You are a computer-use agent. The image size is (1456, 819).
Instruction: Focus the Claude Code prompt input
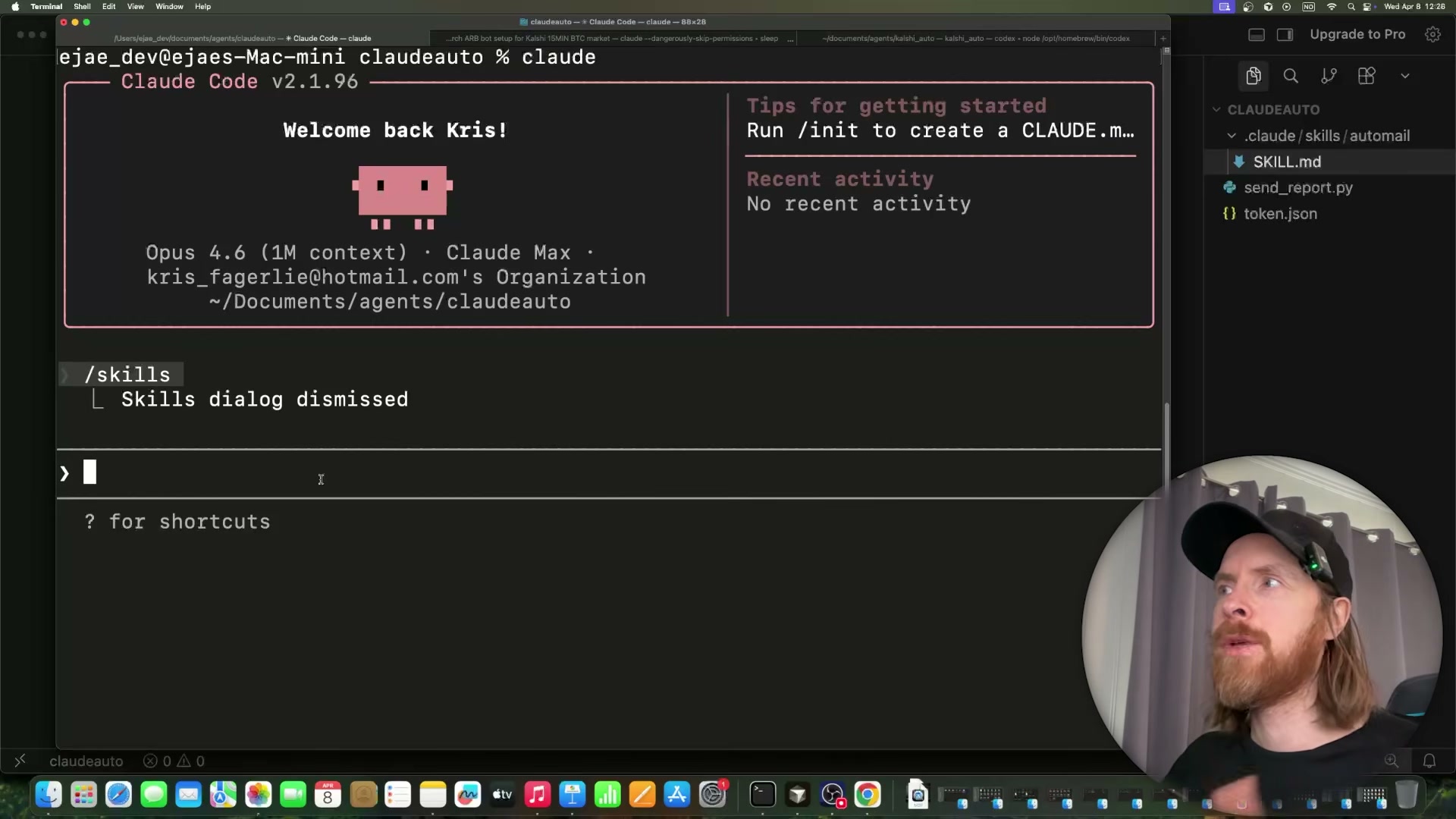609,473
